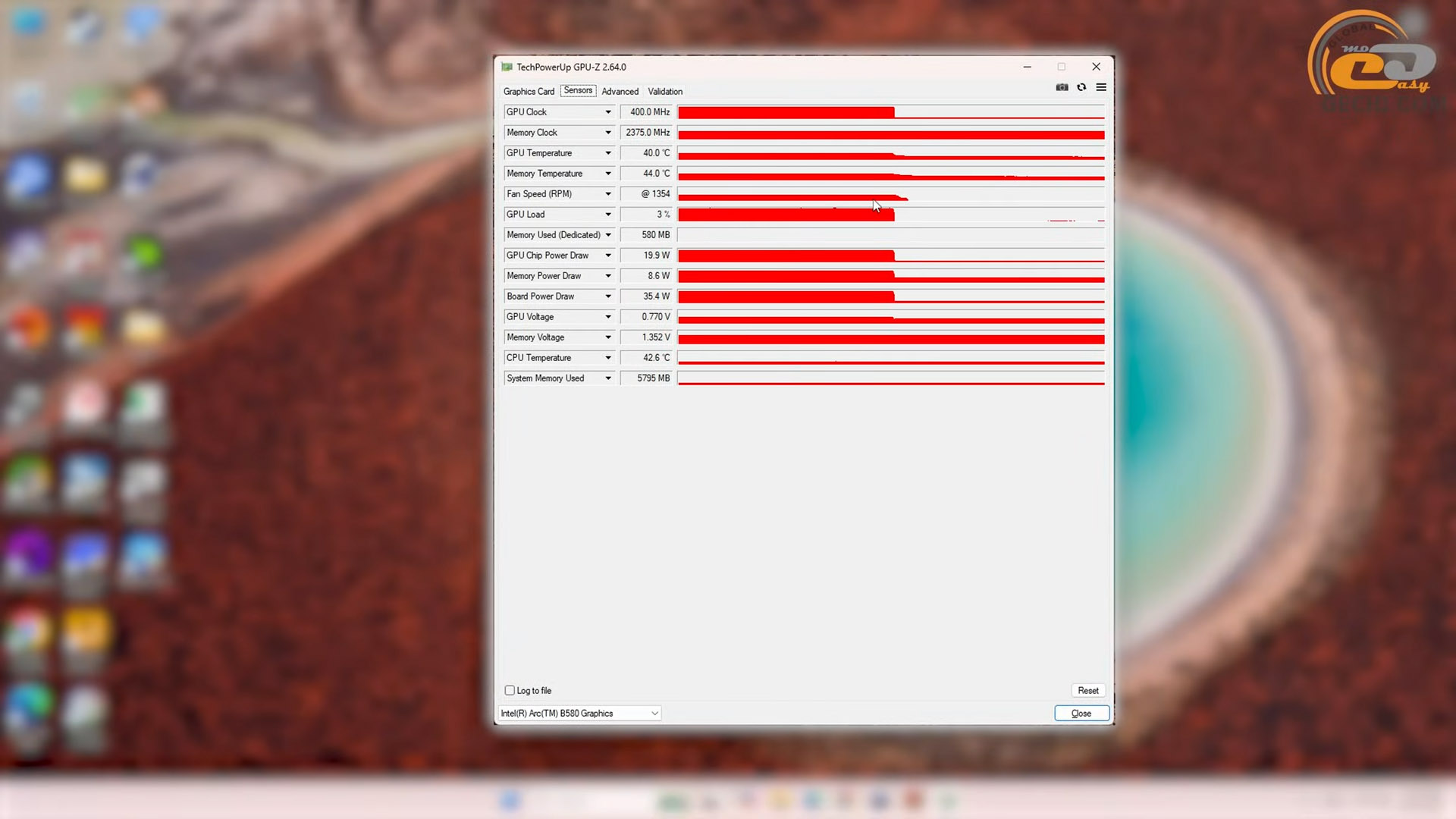The width and height of the screenshot is (1456, 819).
Task: Expand the Board Power Draw dropdown
Action: click(x=607, y=297)
